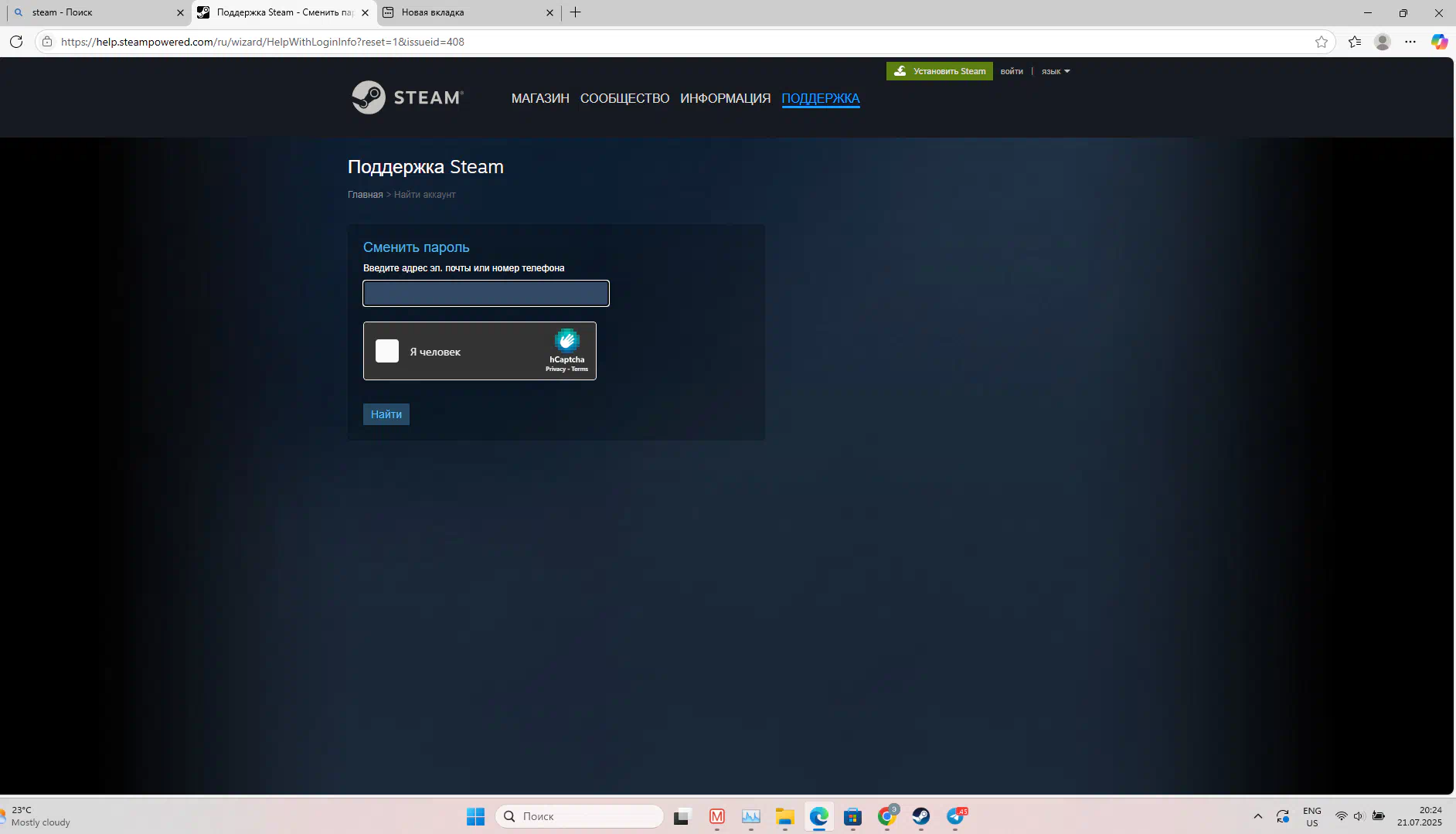Open the hCaptcha Privacy link
Screen dimensions: 1456x834
pyautogui.click(x=555, y=369)
